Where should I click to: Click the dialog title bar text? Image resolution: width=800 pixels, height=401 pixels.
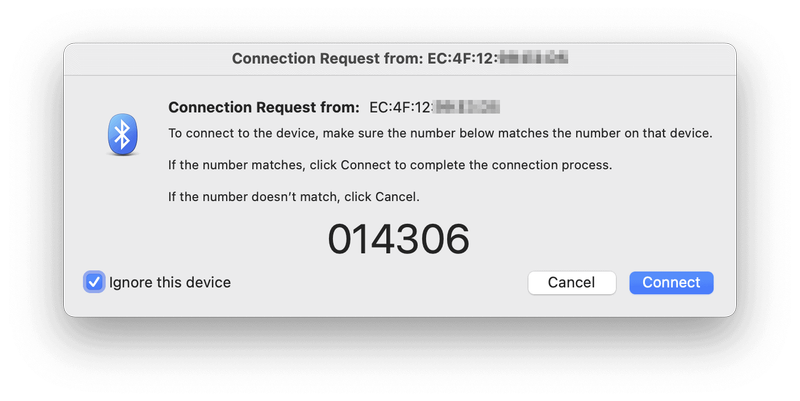(x=400, y=58)
